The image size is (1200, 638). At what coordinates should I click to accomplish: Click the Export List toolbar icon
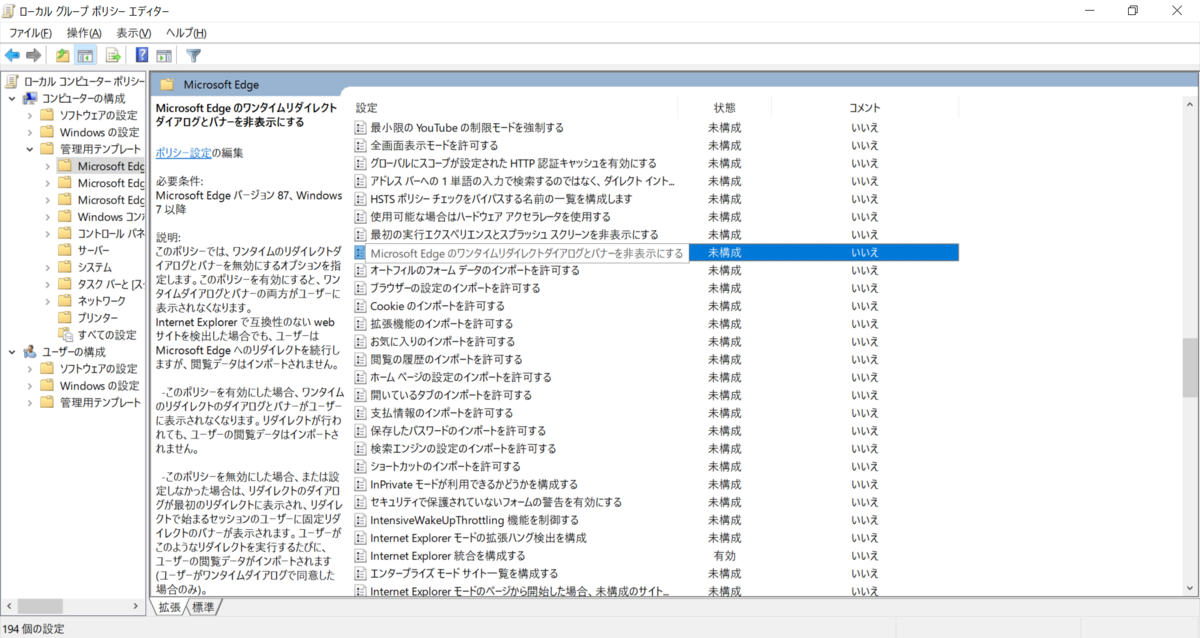pyautogui.click(x=113, y=55)
